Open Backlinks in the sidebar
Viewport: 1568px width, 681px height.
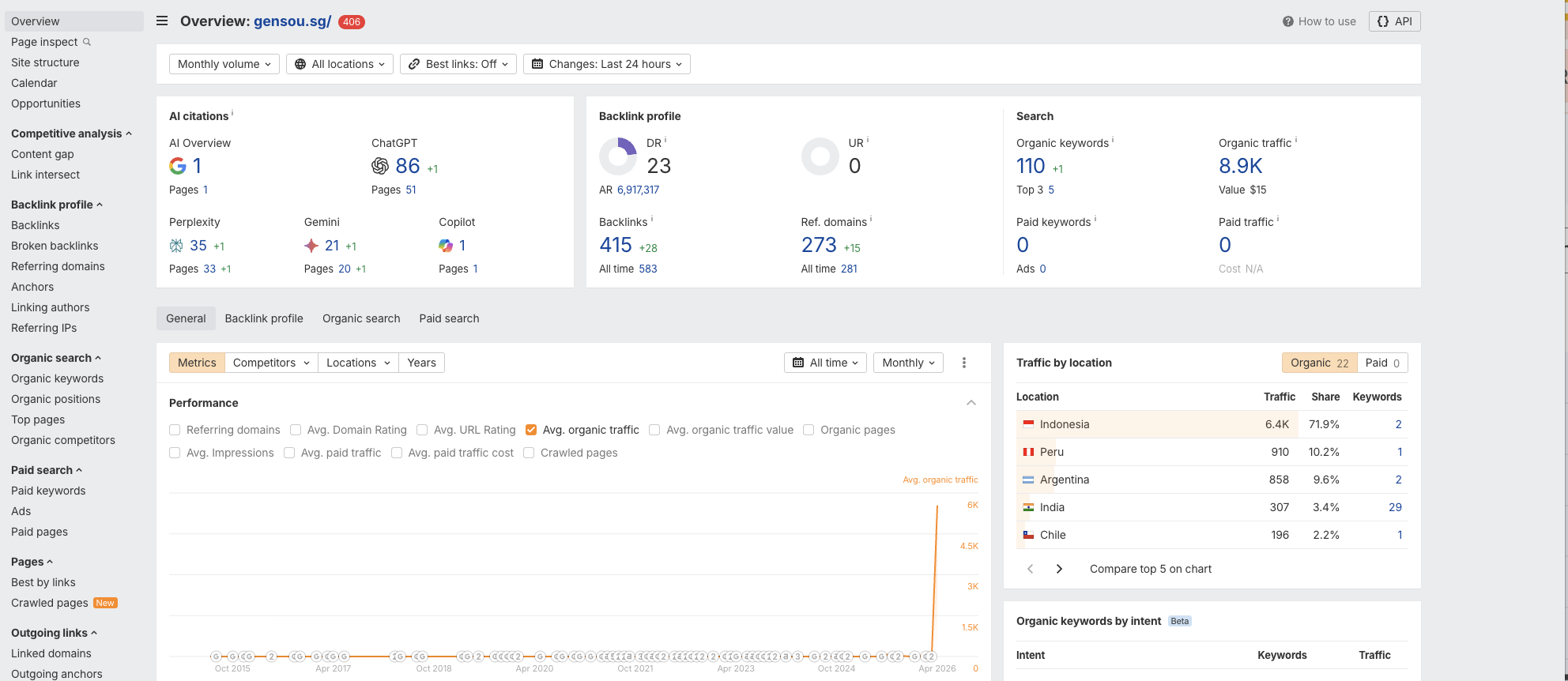[36, 225]
